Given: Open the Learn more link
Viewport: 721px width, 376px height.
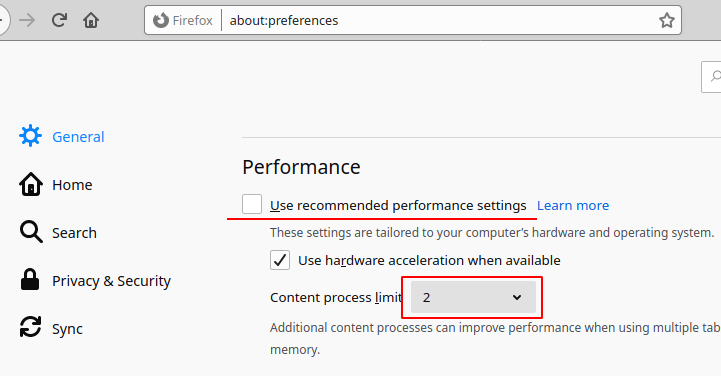Looking at the screenshot, I should (x=573, y=205).
